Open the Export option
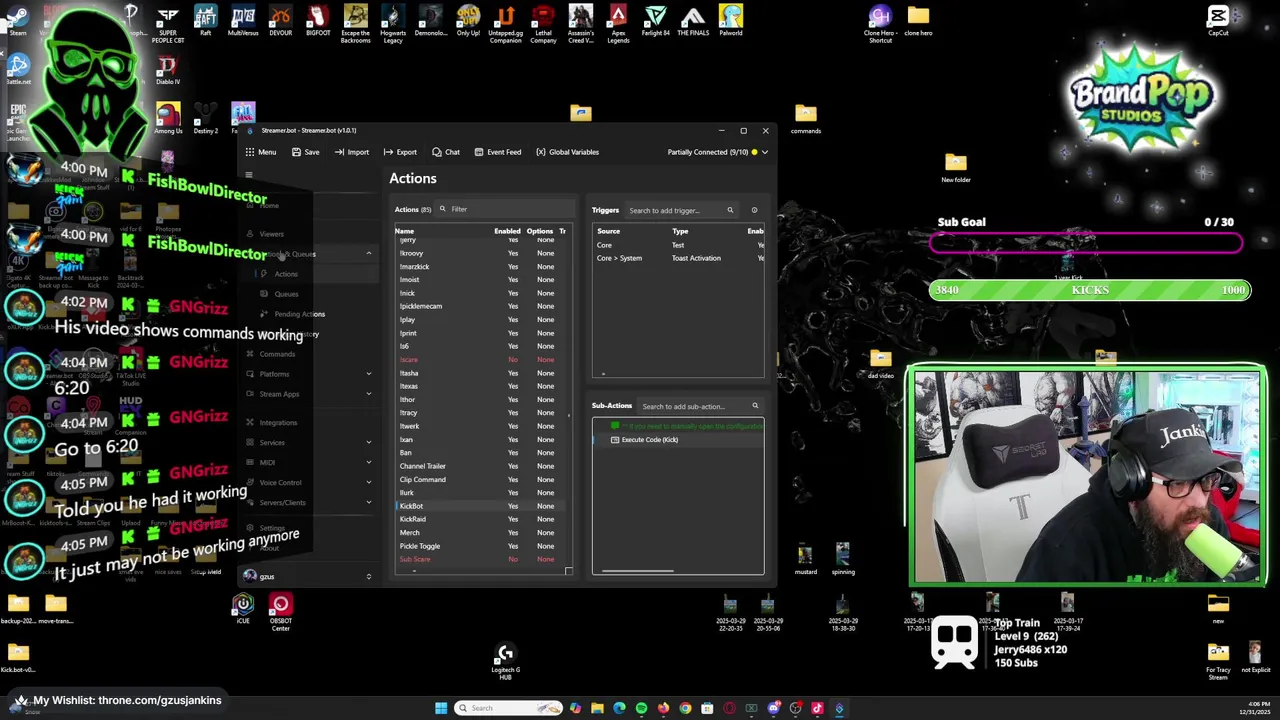The height and width of the screenshot is (720, 1280). 399,152
